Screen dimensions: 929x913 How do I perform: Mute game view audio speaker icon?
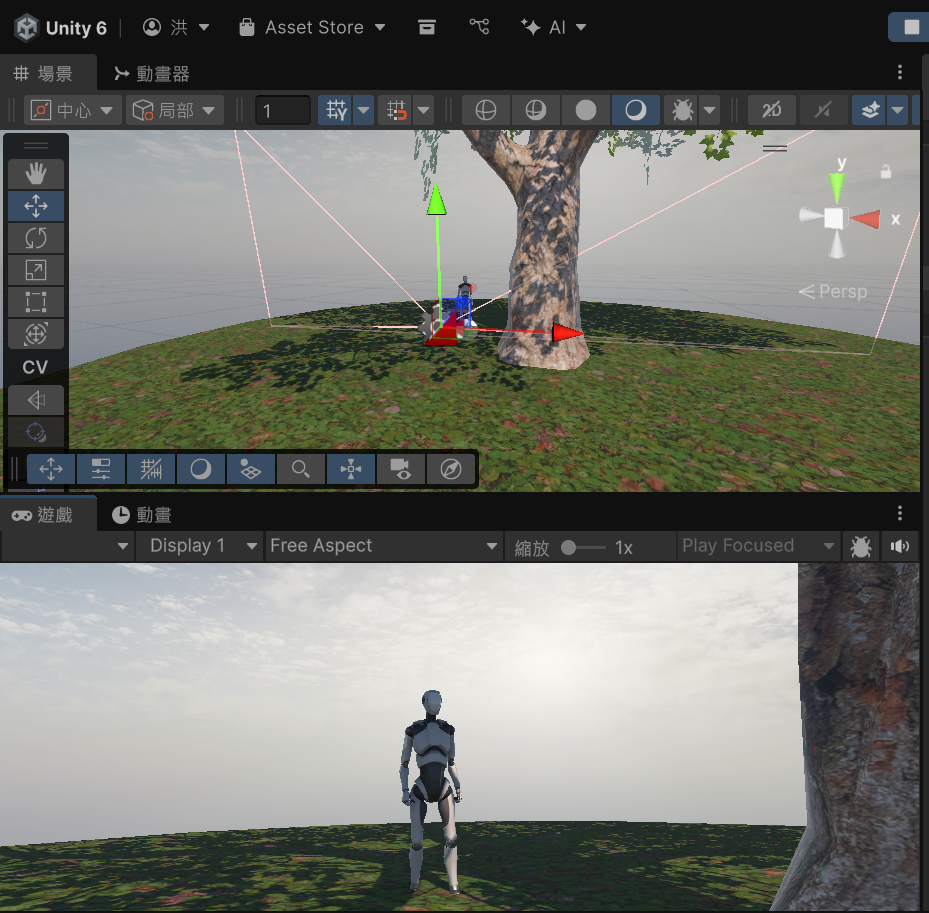(899, 546)
